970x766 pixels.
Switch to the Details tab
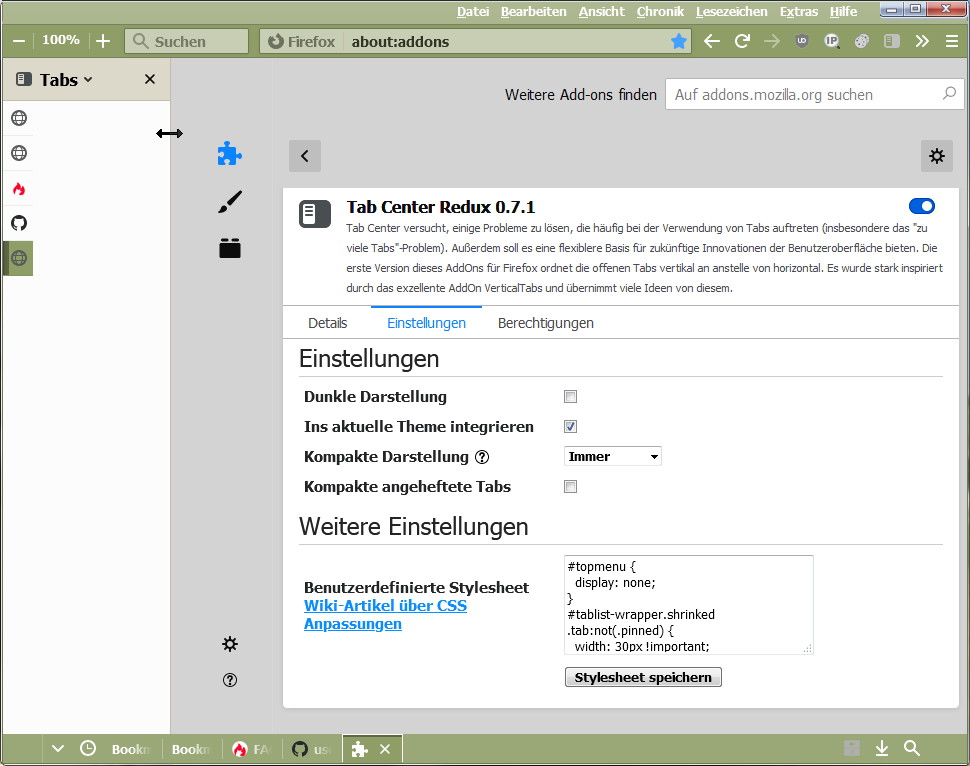pyautogui.click(x=327, y=323)
